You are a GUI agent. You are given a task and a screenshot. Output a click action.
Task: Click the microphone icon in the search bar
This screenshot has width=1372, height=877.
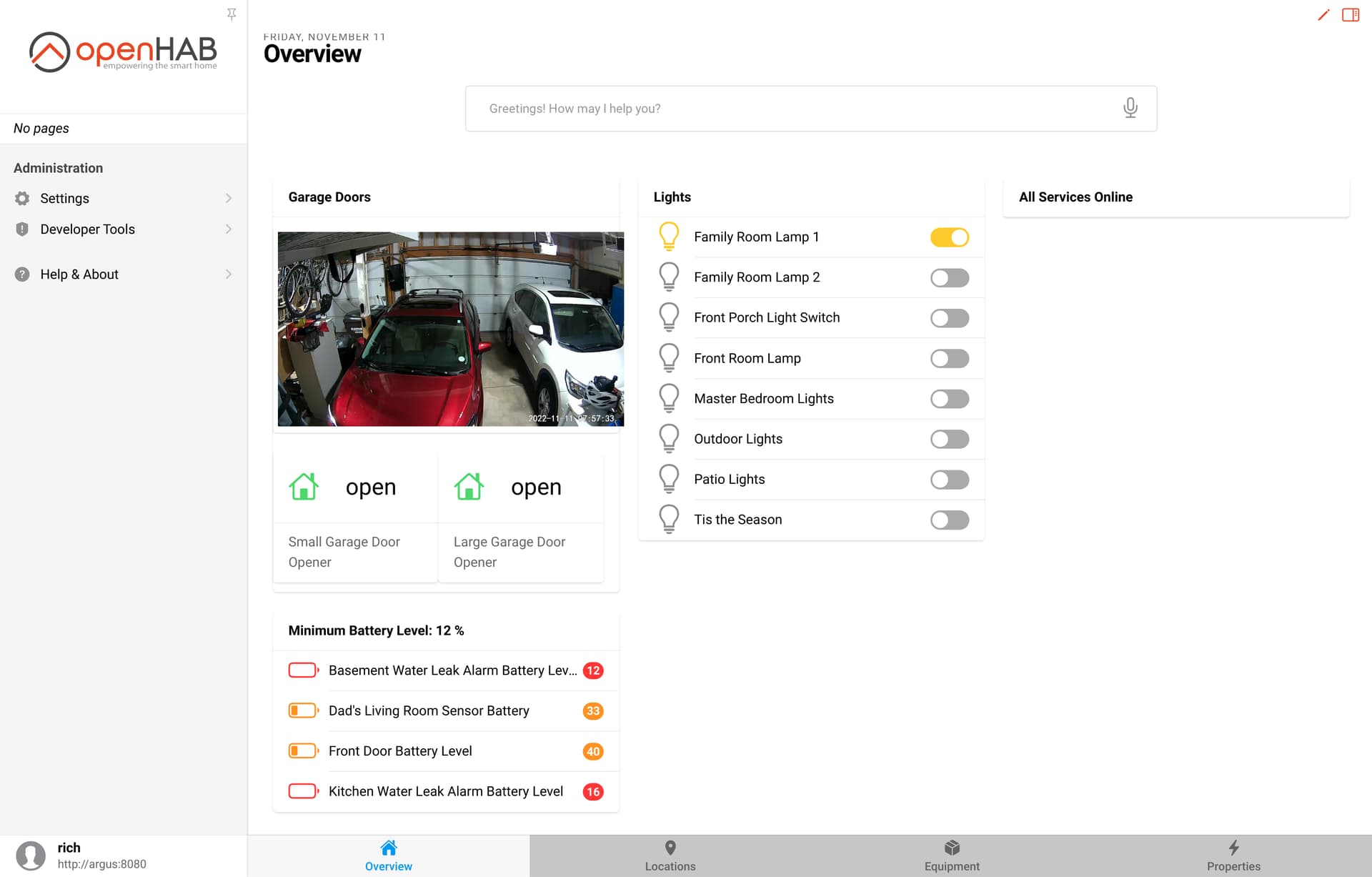1130,108
